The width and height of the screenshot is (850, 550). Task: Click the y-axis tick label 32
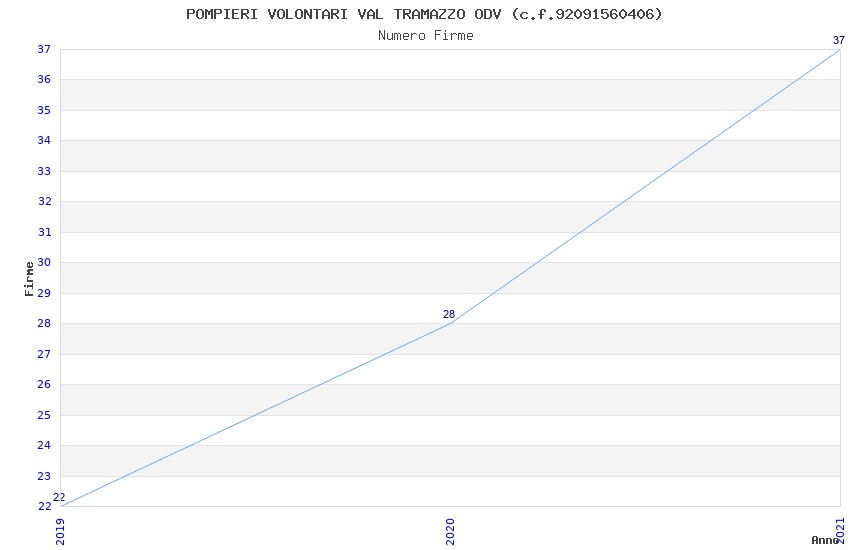pyautogui.click(x=44, y=202)
